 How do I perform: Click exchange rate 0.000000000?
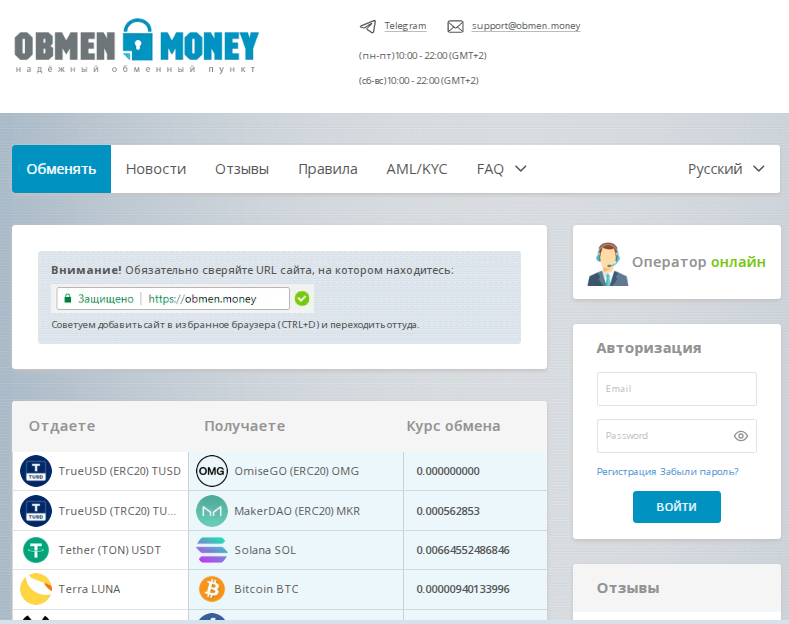448,471
